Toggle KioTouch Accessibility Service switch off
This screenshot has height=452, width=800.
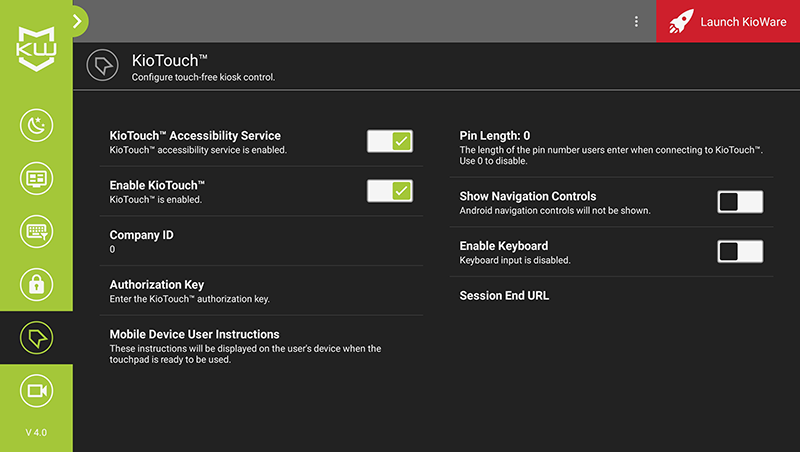390,141
